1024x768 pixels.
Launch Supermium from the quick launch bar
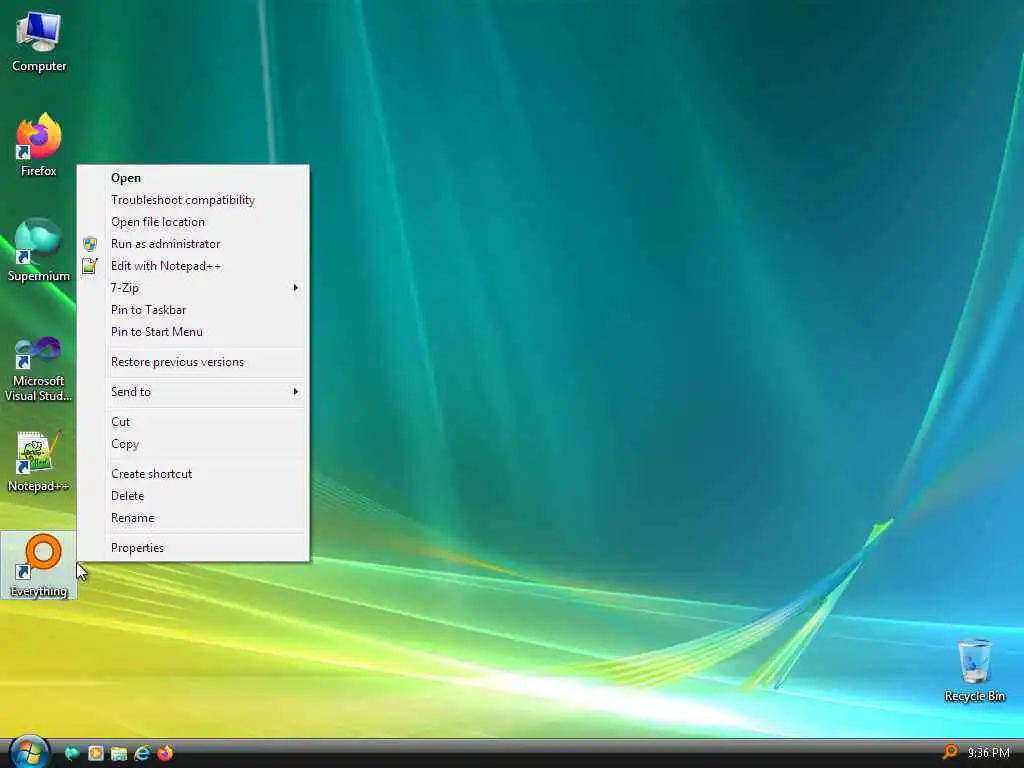pos(72,754)
